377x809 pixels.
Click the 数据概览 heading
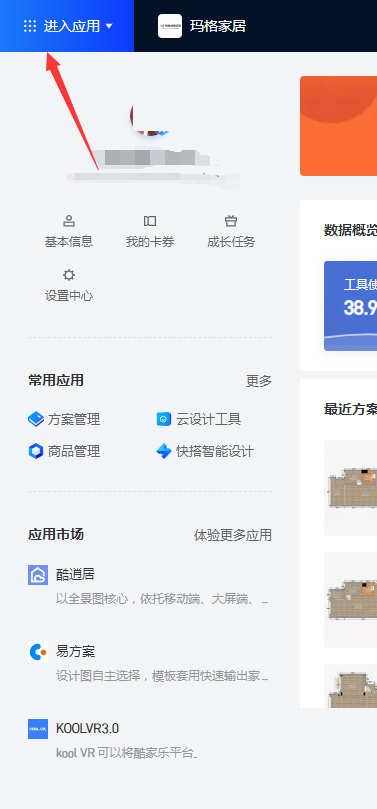[x=350, y=231]
